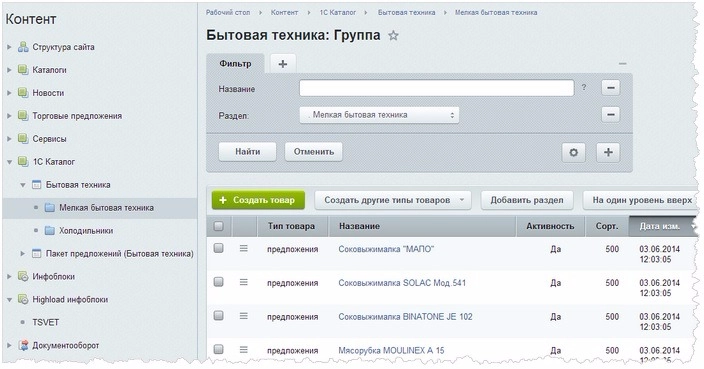Screen dimensions: 704x369
Task: Sort by the Сорт. column header
Action: pyautogui.click(x=607, y=226)
